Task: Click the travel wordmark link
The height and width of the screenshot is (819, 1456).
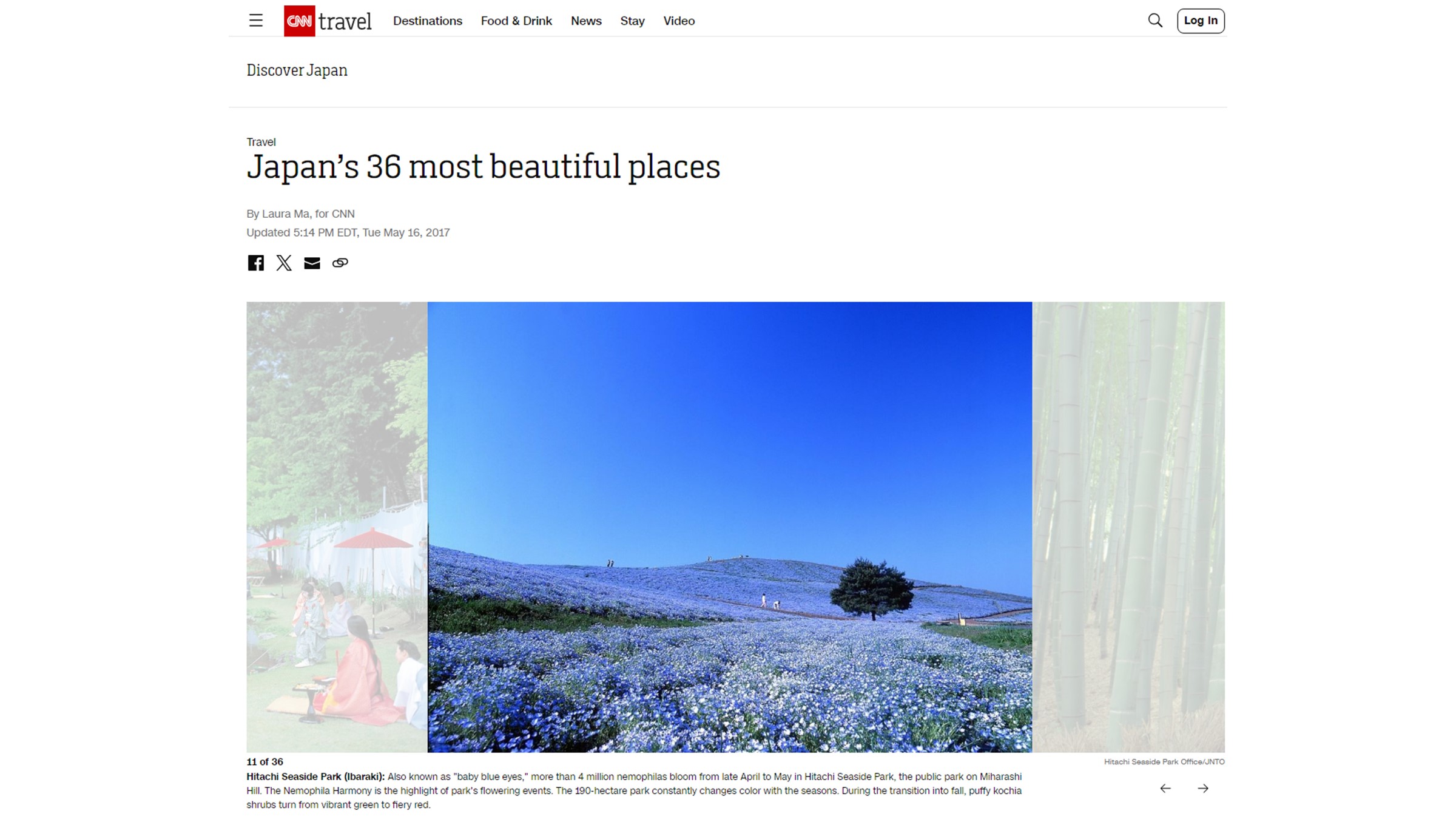Action: (345, 22)
